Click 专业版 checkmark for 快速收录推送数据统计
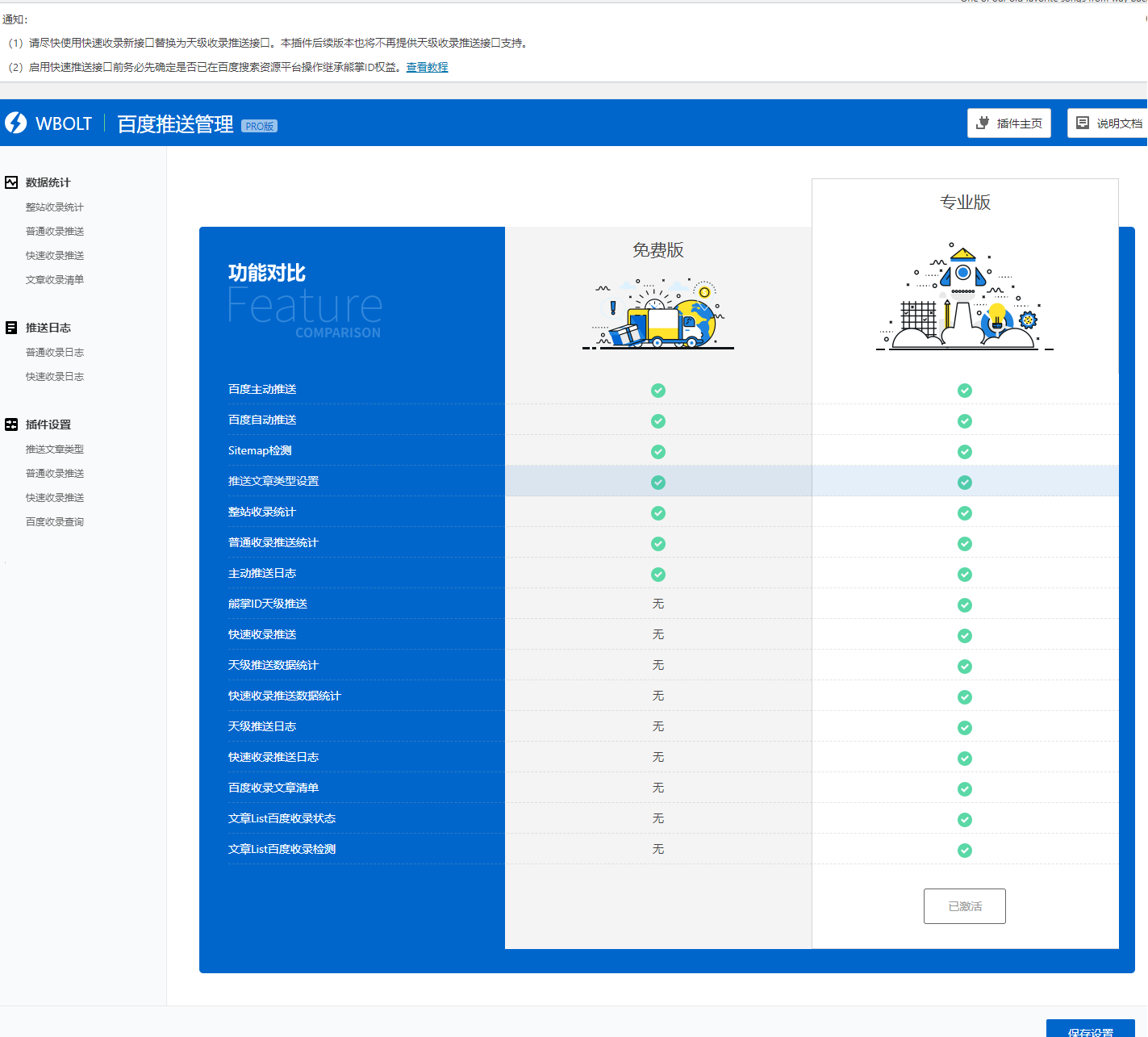The width and height of the screenshot is (1148, 1037). 965,697
